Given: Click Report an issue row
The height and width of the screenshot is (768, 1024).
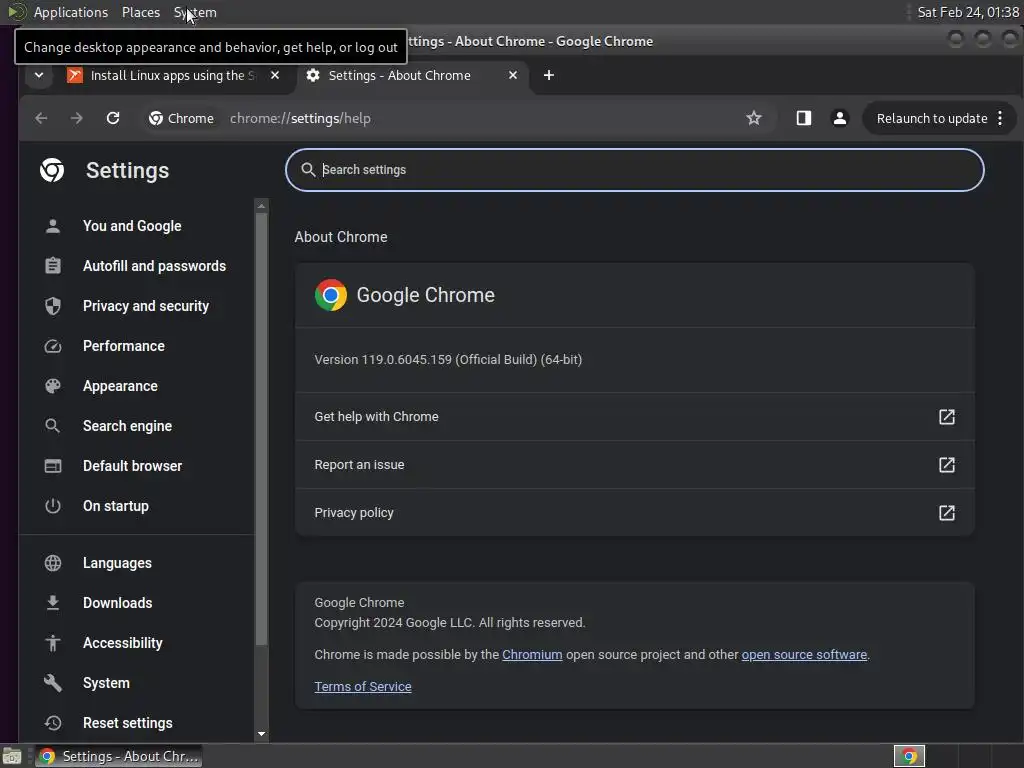Looking at the screenshot, I should 635,464.
